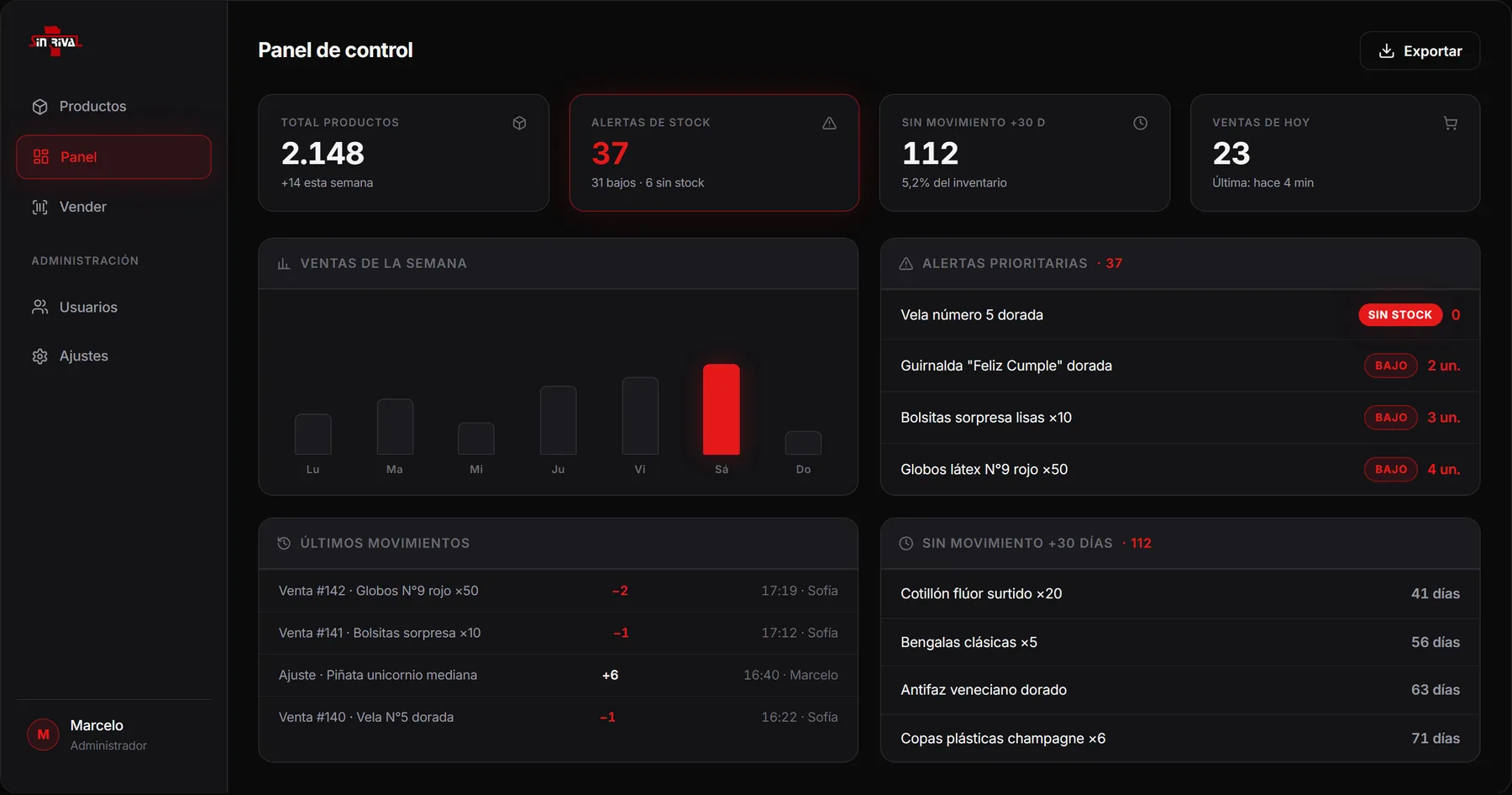Click the Vi bar in weekly sales chart
Viewport: 1512px width, 795px height.
click(x=640, y=416)
